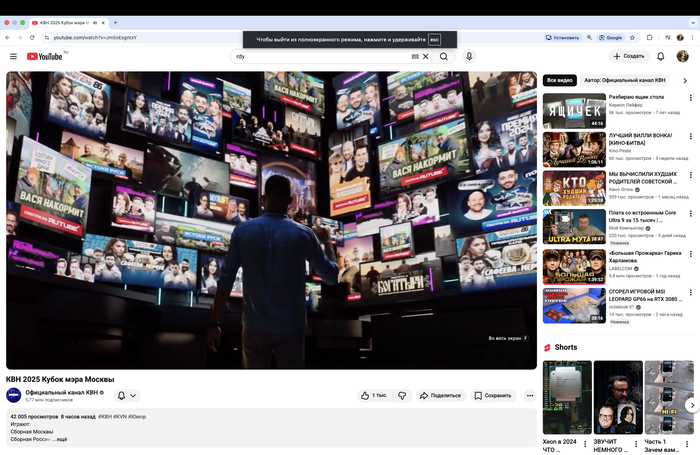Click the YouTube logo to go home
The height and width of the screenshot is (455, 700).
coord(46,57)
